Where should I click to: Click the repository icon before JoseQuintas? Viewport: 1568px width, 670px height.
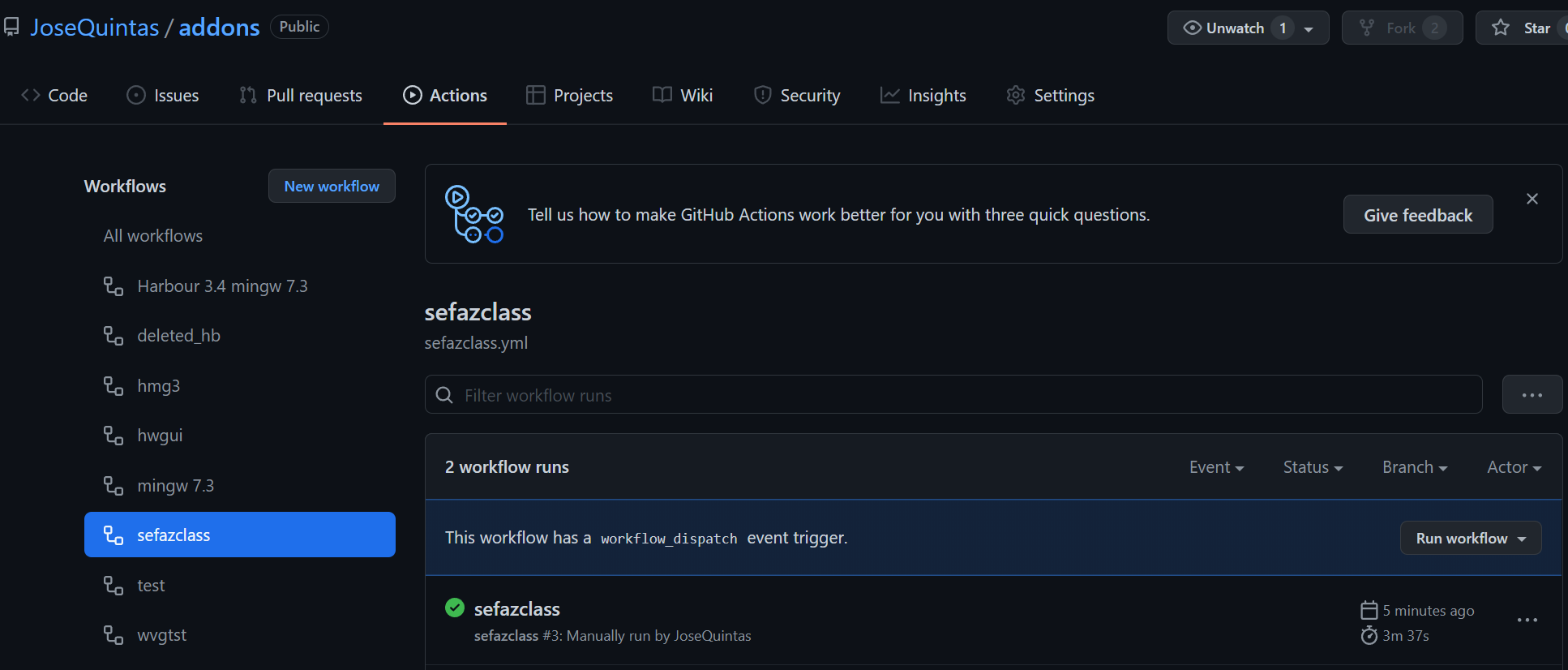[11, 28]
